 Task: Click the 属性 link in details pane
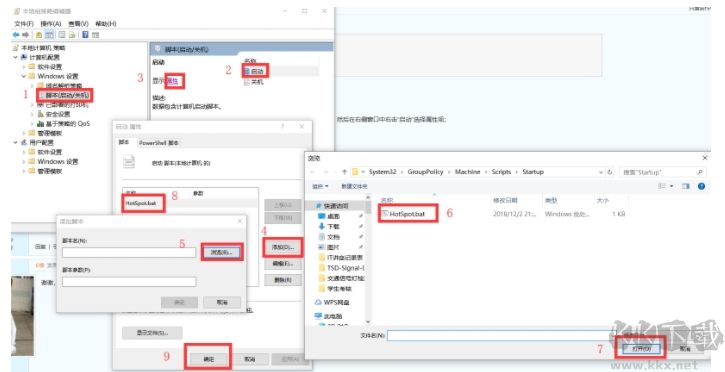pyautogui.click(x=173, y=81)
